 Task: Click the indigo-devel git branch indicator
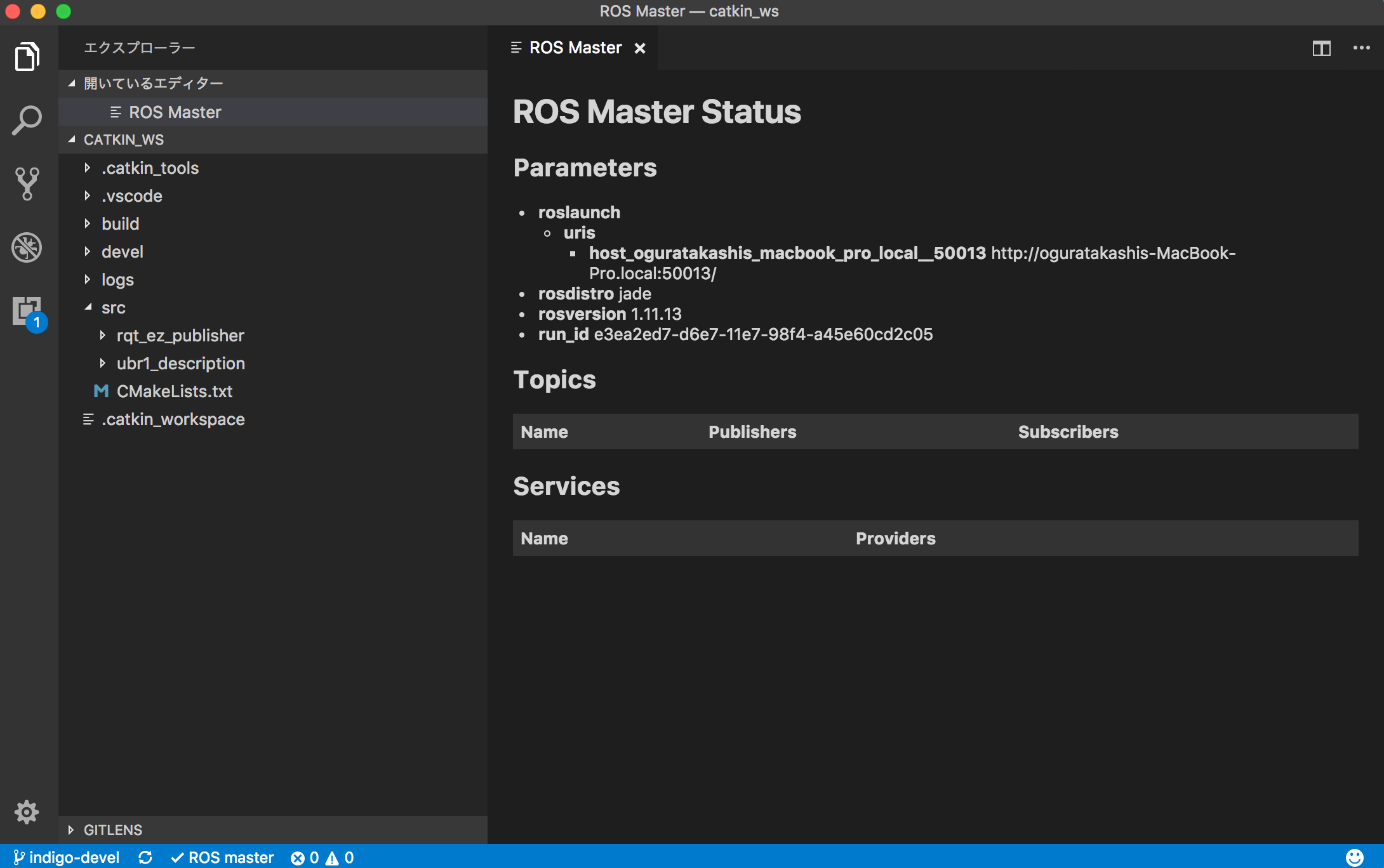click(66, 857)
